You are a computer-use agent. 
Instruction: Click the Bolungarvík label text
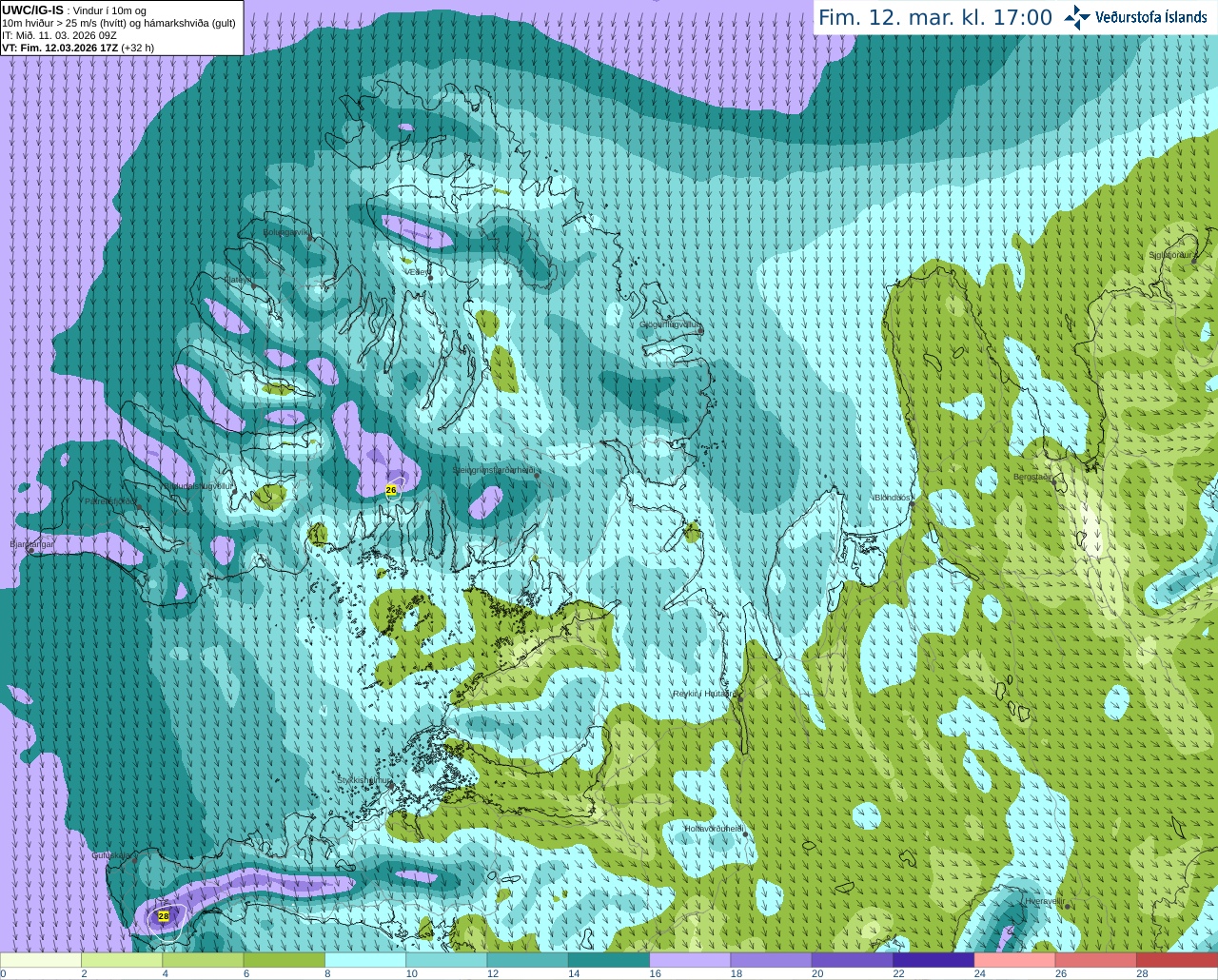click(286, 231)
